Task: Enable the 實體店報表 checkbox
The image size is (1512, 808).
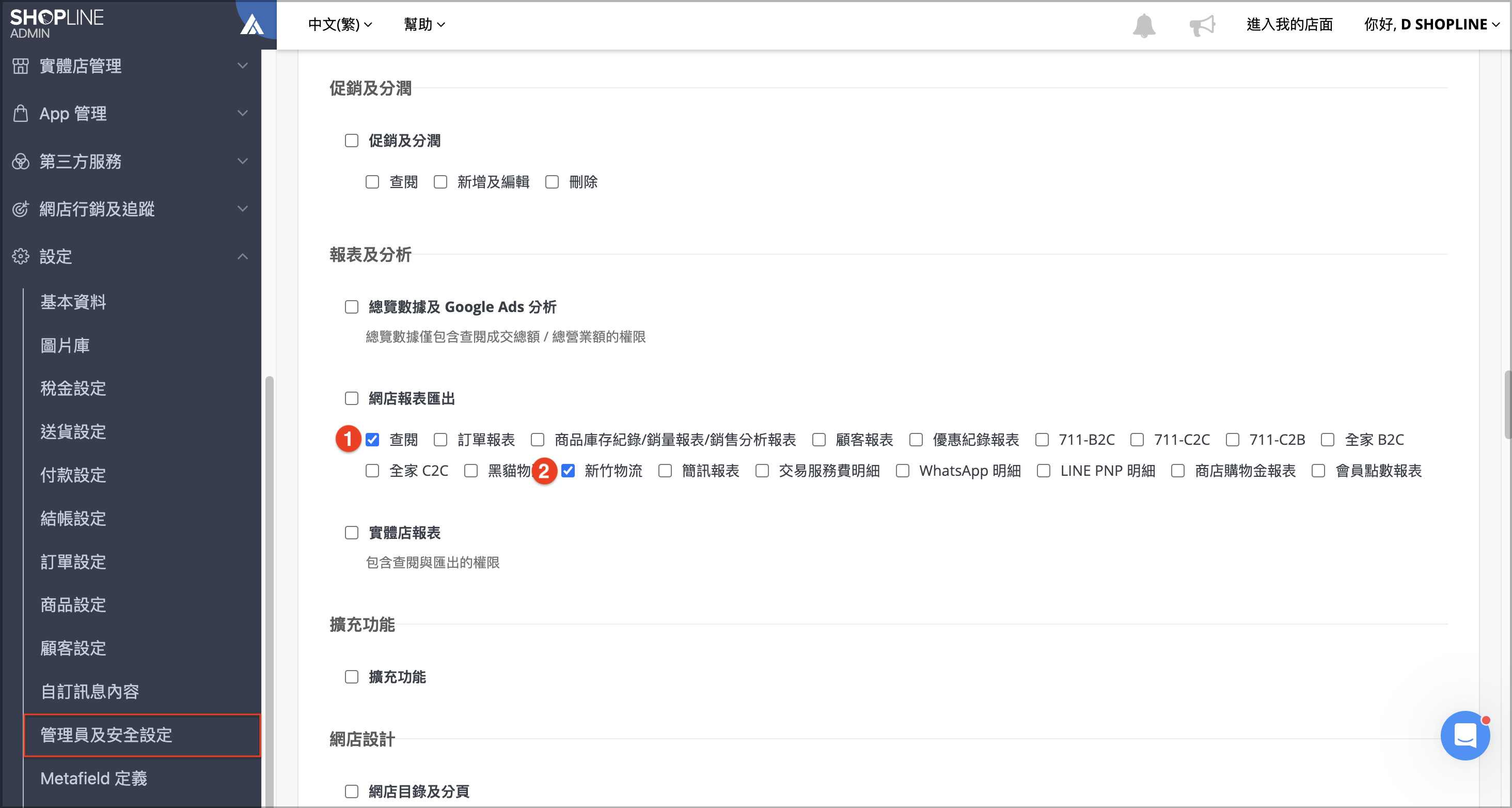Action: (352, 533)
